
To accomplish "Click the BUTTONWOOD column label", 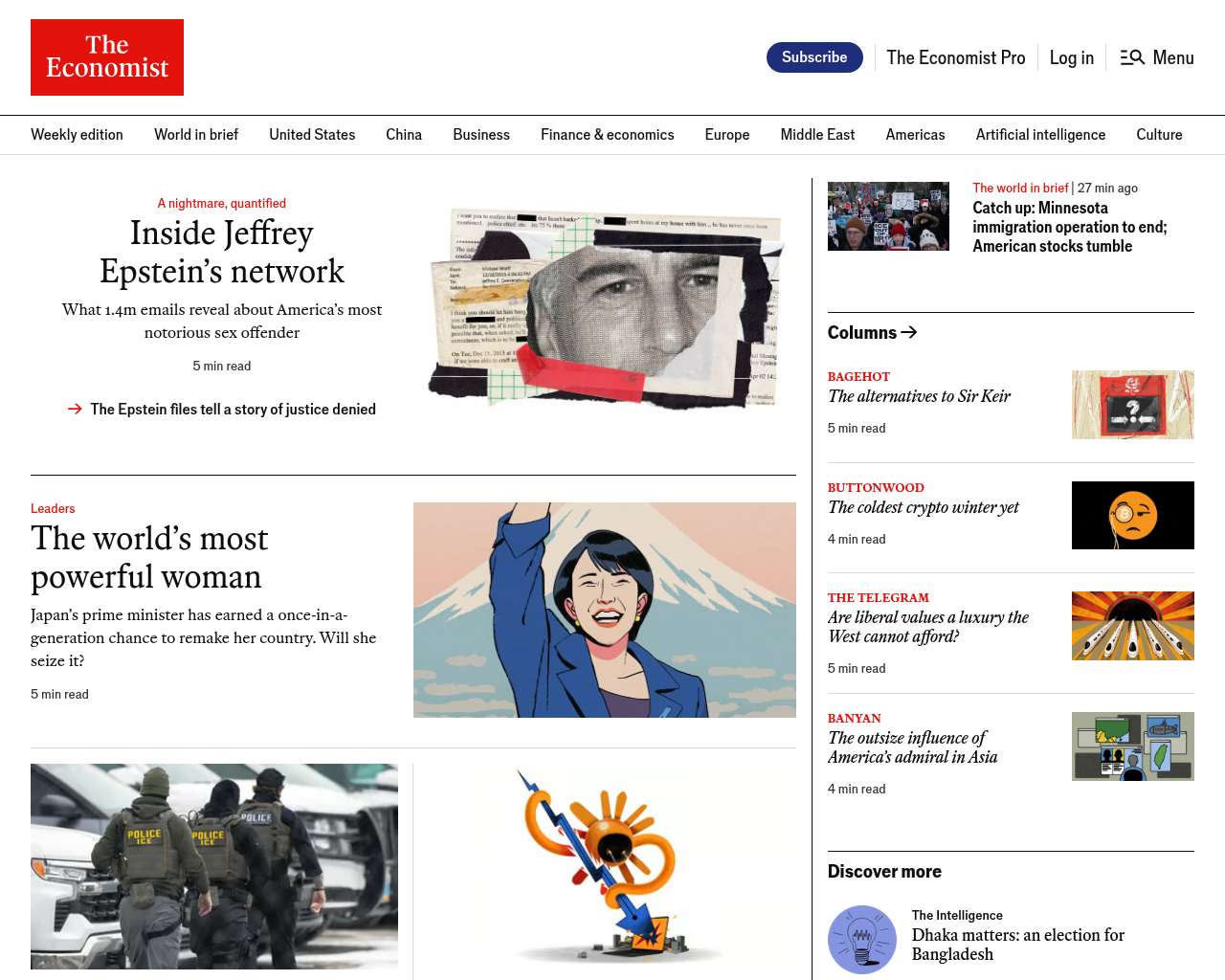I will coord(876,488).
